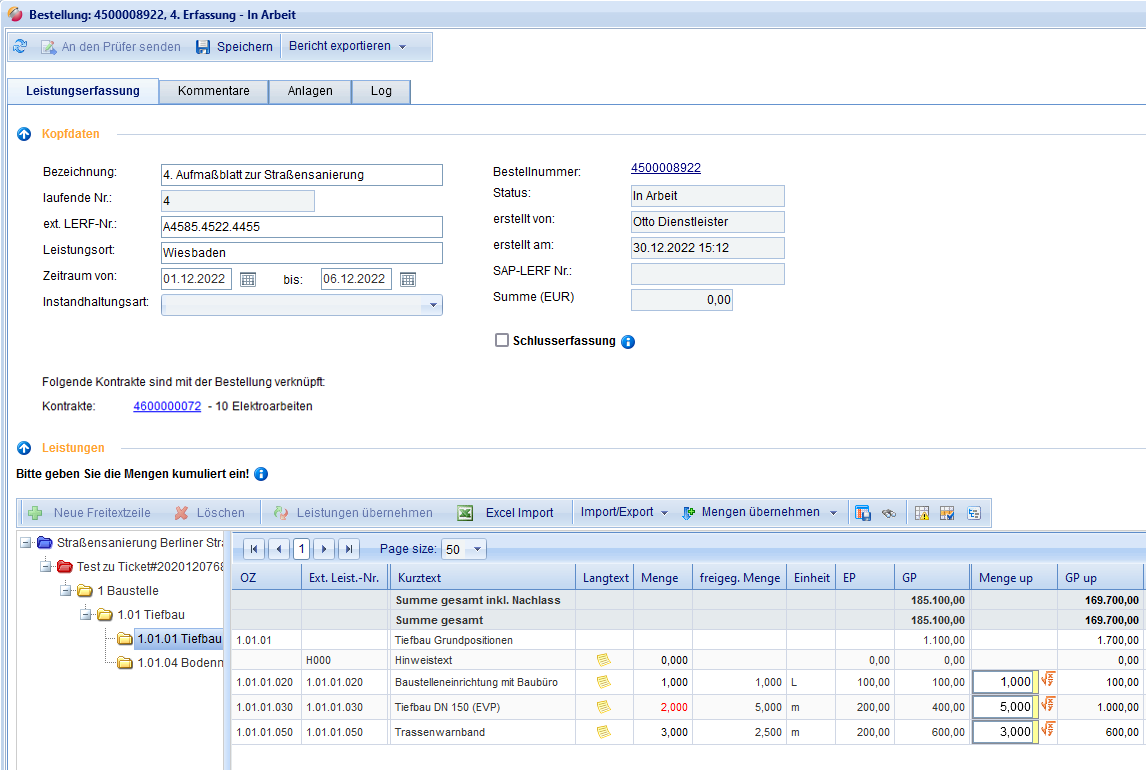Enable the Schlusserfassung checkbox

(502, 341)
